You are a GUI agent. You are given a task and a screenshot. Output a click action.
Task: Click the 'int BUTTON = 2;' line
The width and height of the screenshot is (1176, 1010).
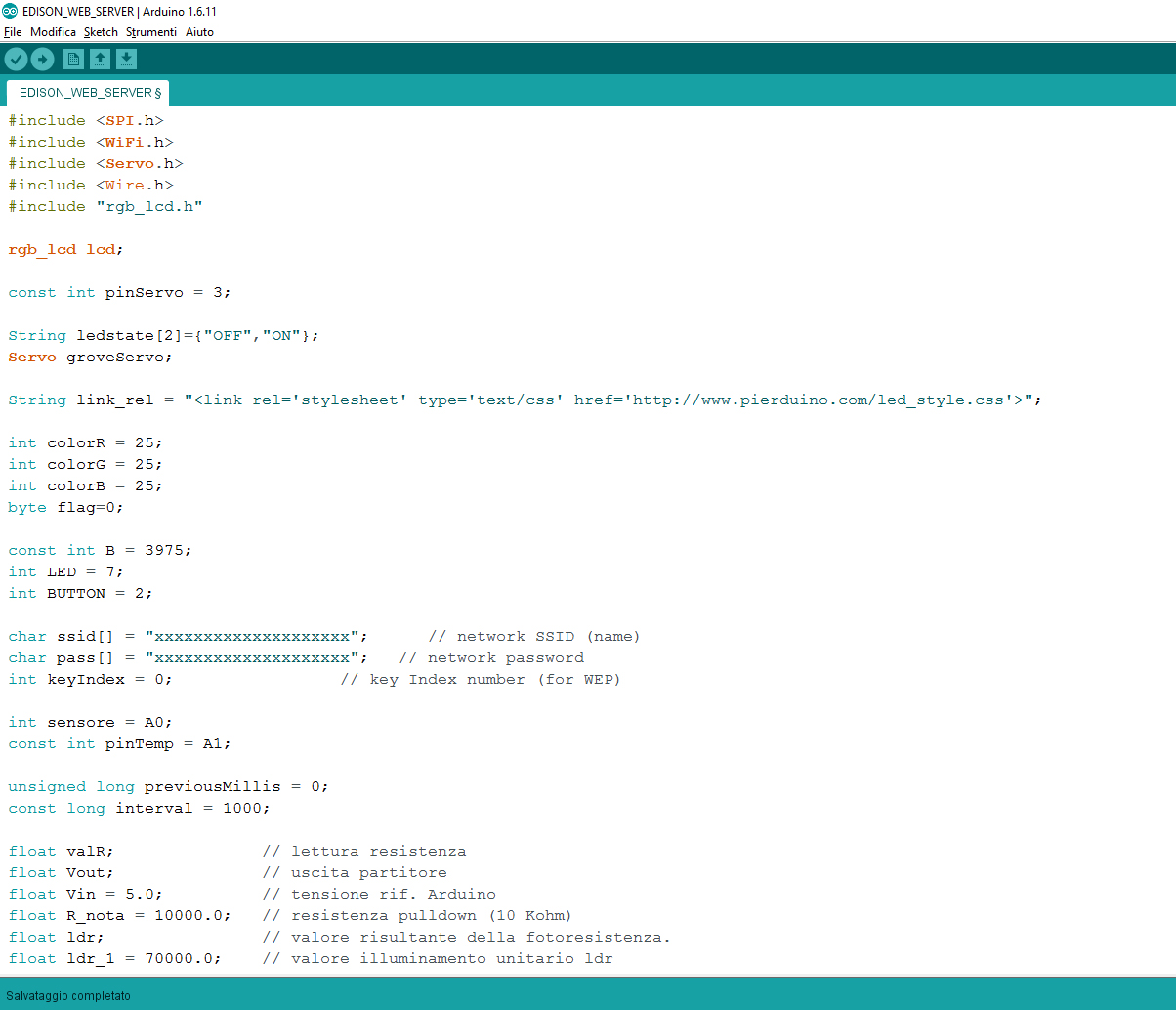point(81,593)
